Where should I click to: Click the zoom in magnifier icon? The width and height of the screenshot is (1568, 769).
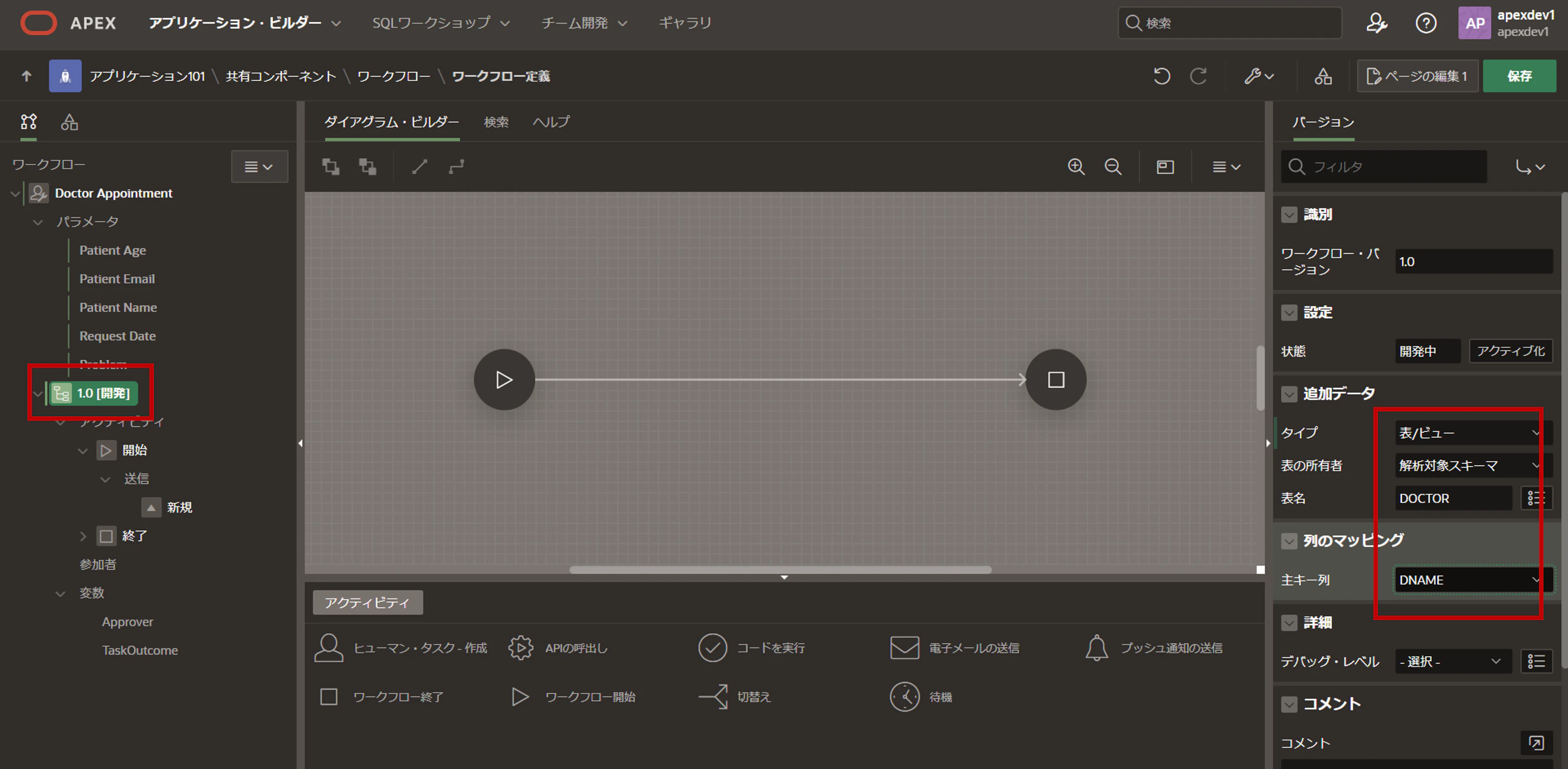[1076, 167]
